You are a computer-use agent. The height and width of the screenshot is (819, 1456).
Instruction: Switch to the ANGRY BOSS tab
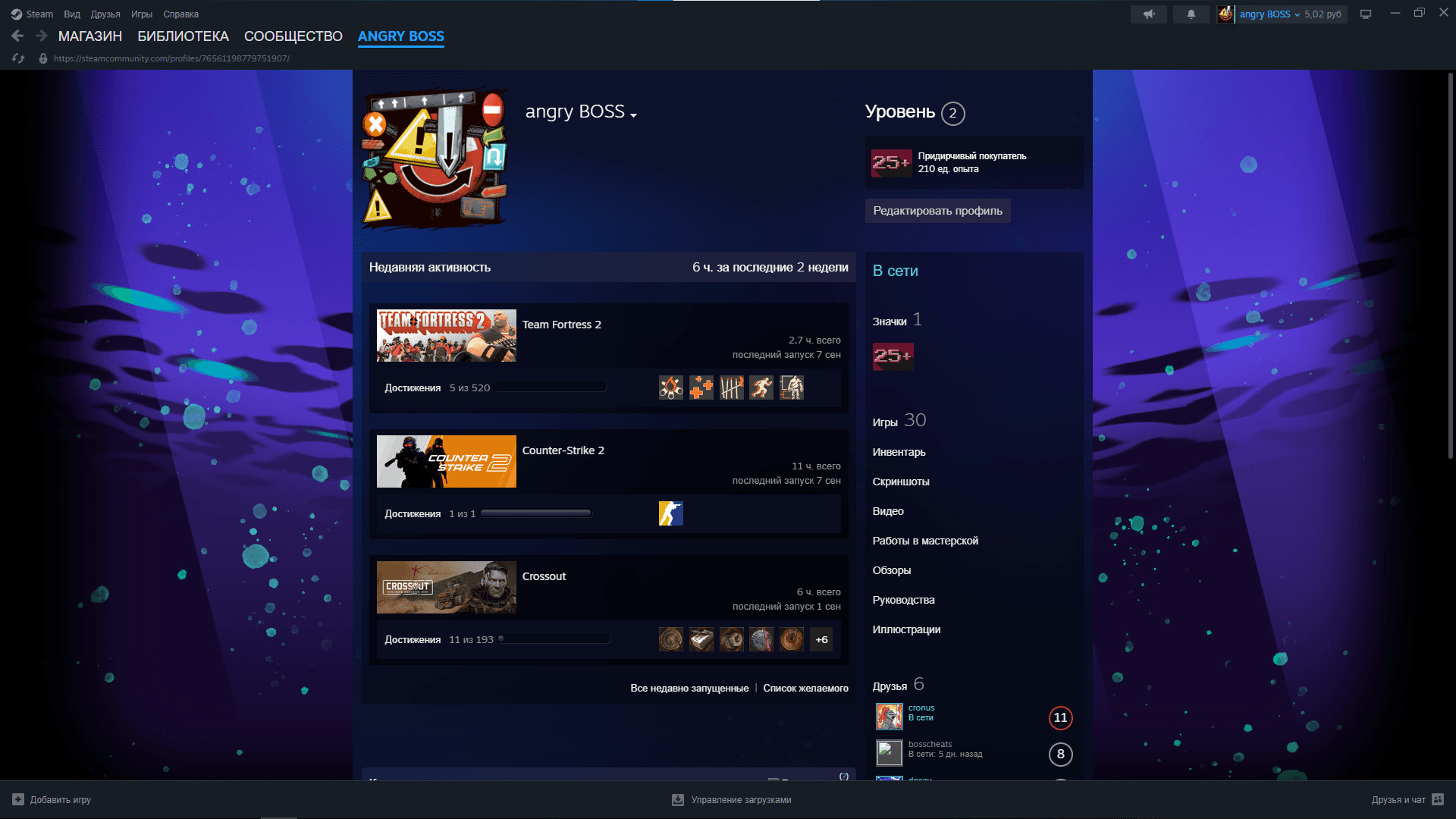pyautogui.click(x=401, y=36)
